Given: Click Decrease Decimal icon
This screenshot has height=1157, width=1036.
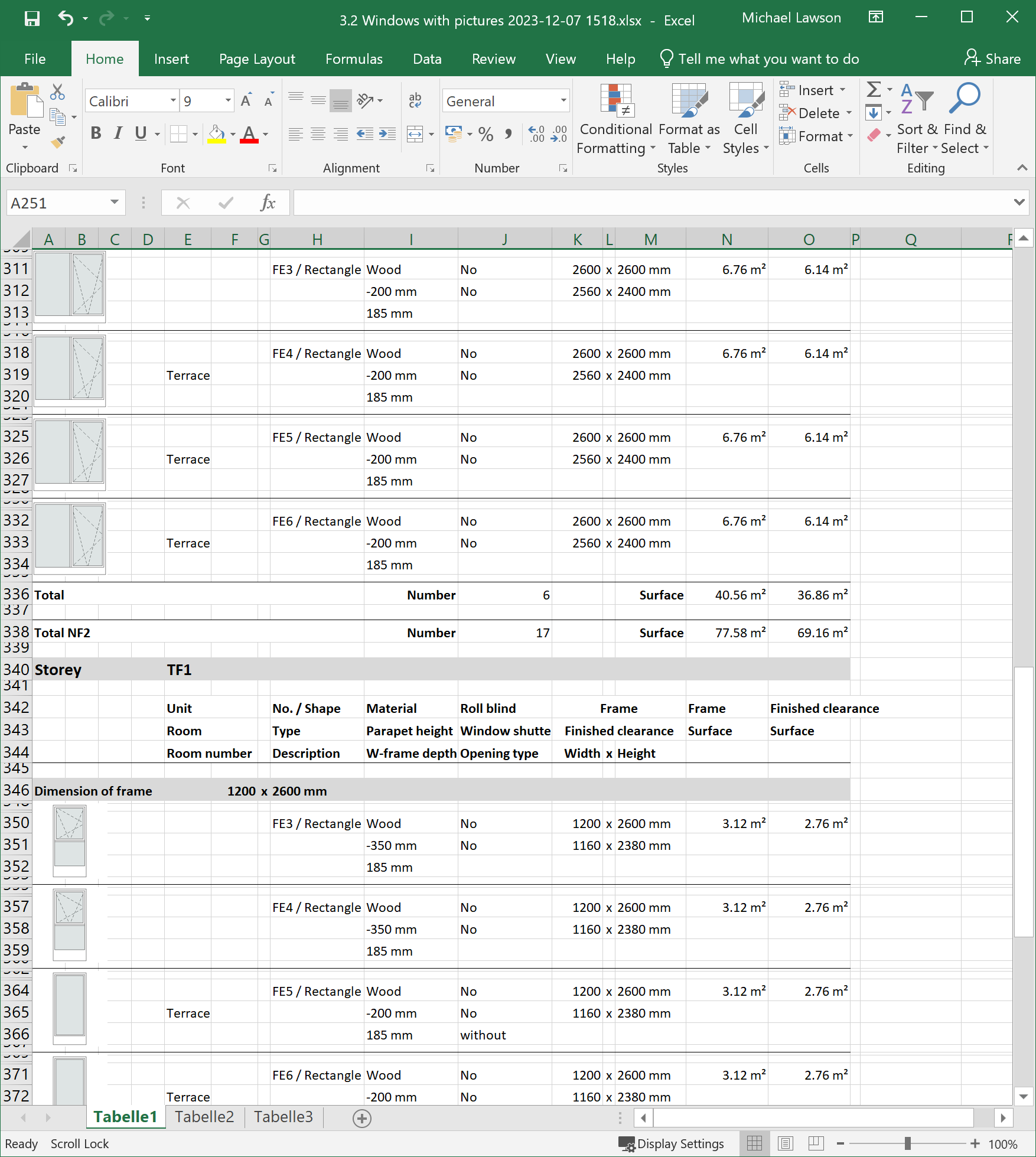Looking at the screenshot, I should pos(559,134).
